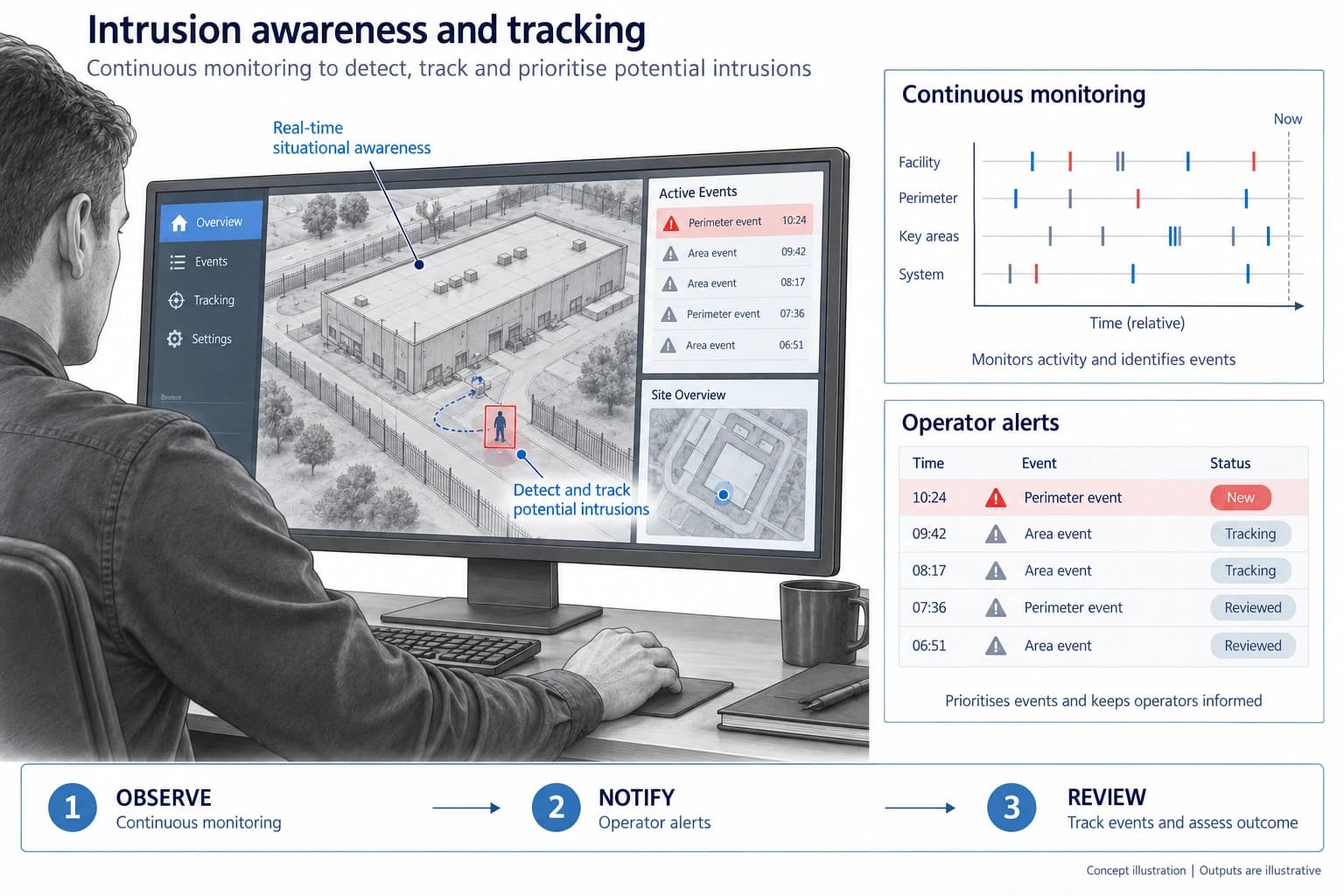This screenshot has width=1344, height=896.
Task: Click the Now label on the timeline
Action: [1288, 119]
